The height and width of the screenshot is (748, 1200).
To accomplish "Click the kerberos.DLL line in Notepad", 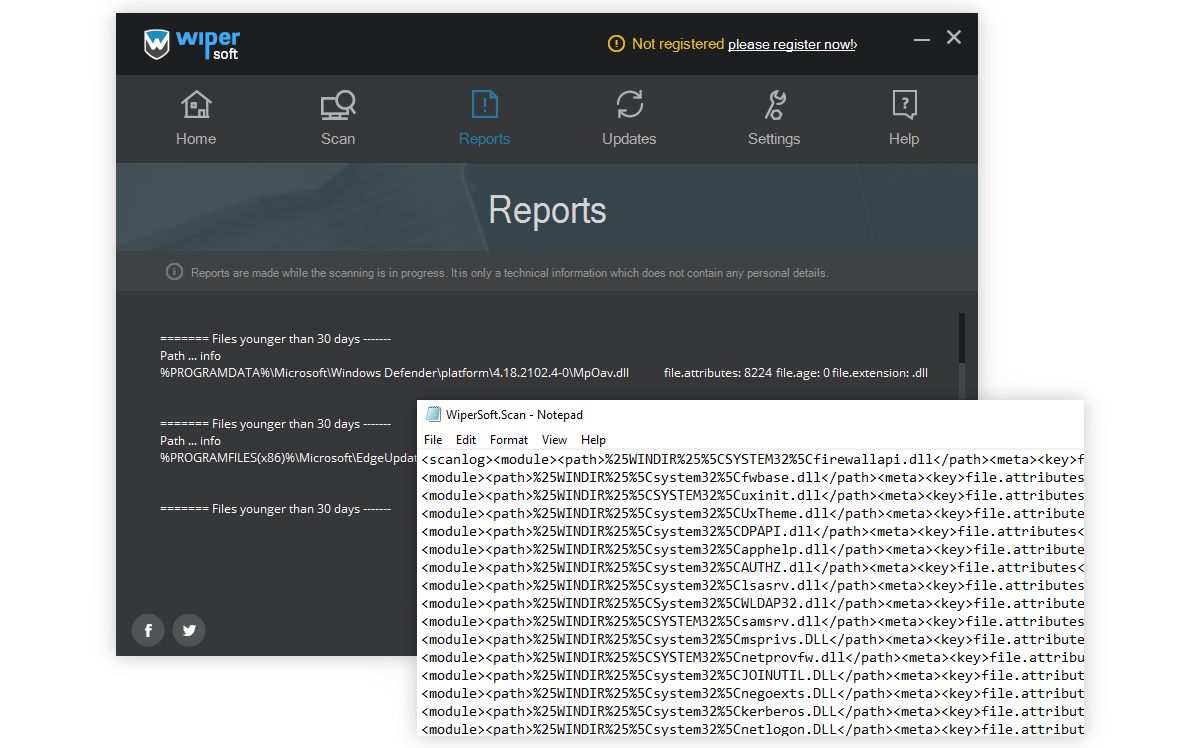I will tap(752, 712).
